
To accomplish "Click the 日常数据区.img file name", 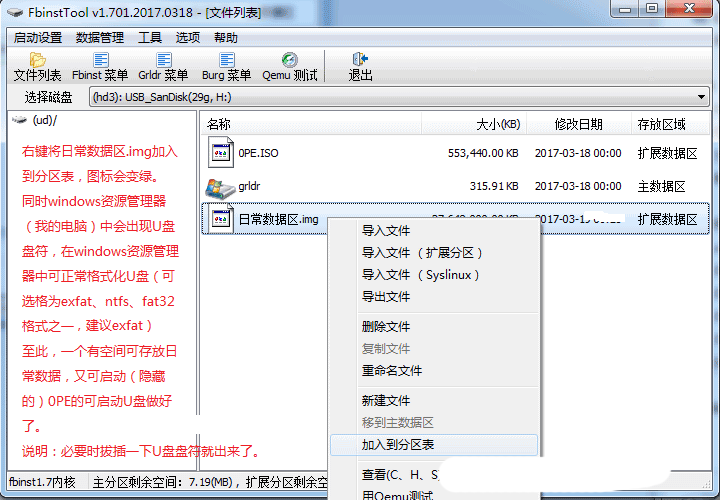I will (279, 219).
